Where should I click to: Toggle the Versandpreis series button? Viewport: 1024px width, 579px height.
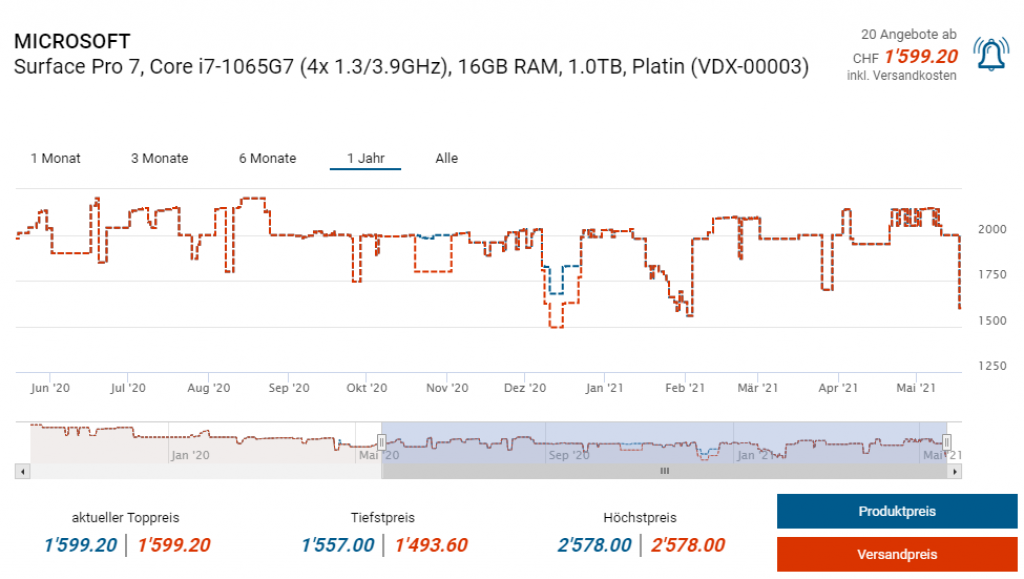(x=896, y=554)
